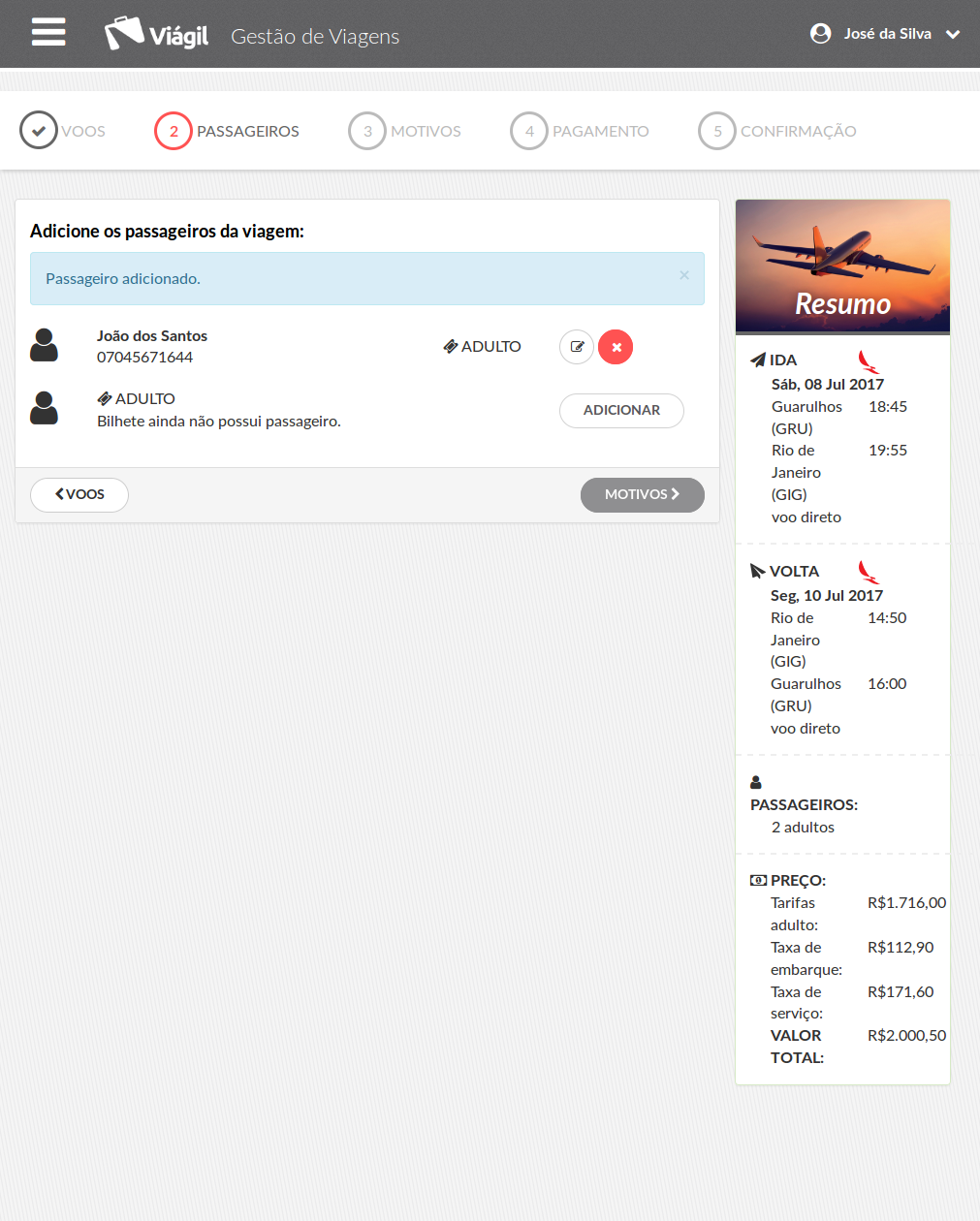Screen dimensions: 980x1221
Task: Dismiss the 'Passageiro adicionado' alert
Action: tap(684, 275)
